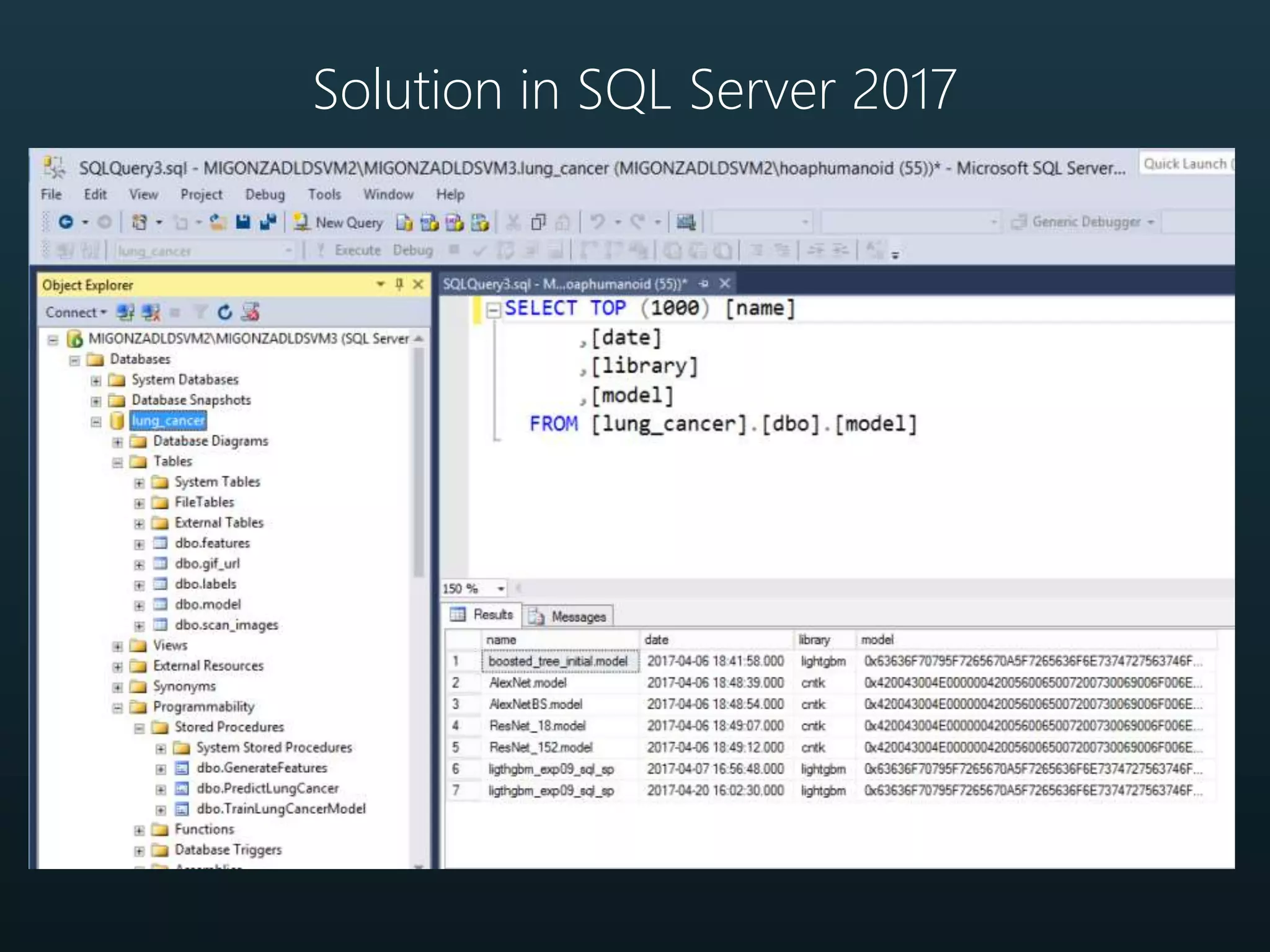
Task: Click the navigate back arrow icon
Action: [66, 222]
